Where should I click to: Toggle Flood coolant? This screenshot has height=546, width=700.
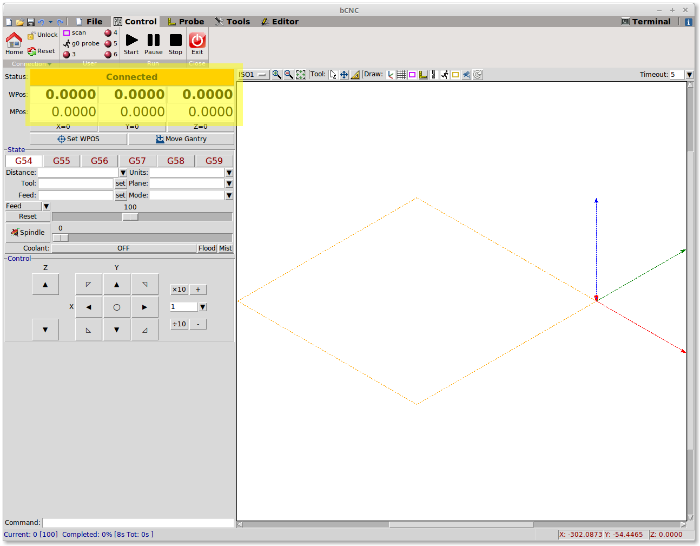pyautogui.click(x=207, y=248)
